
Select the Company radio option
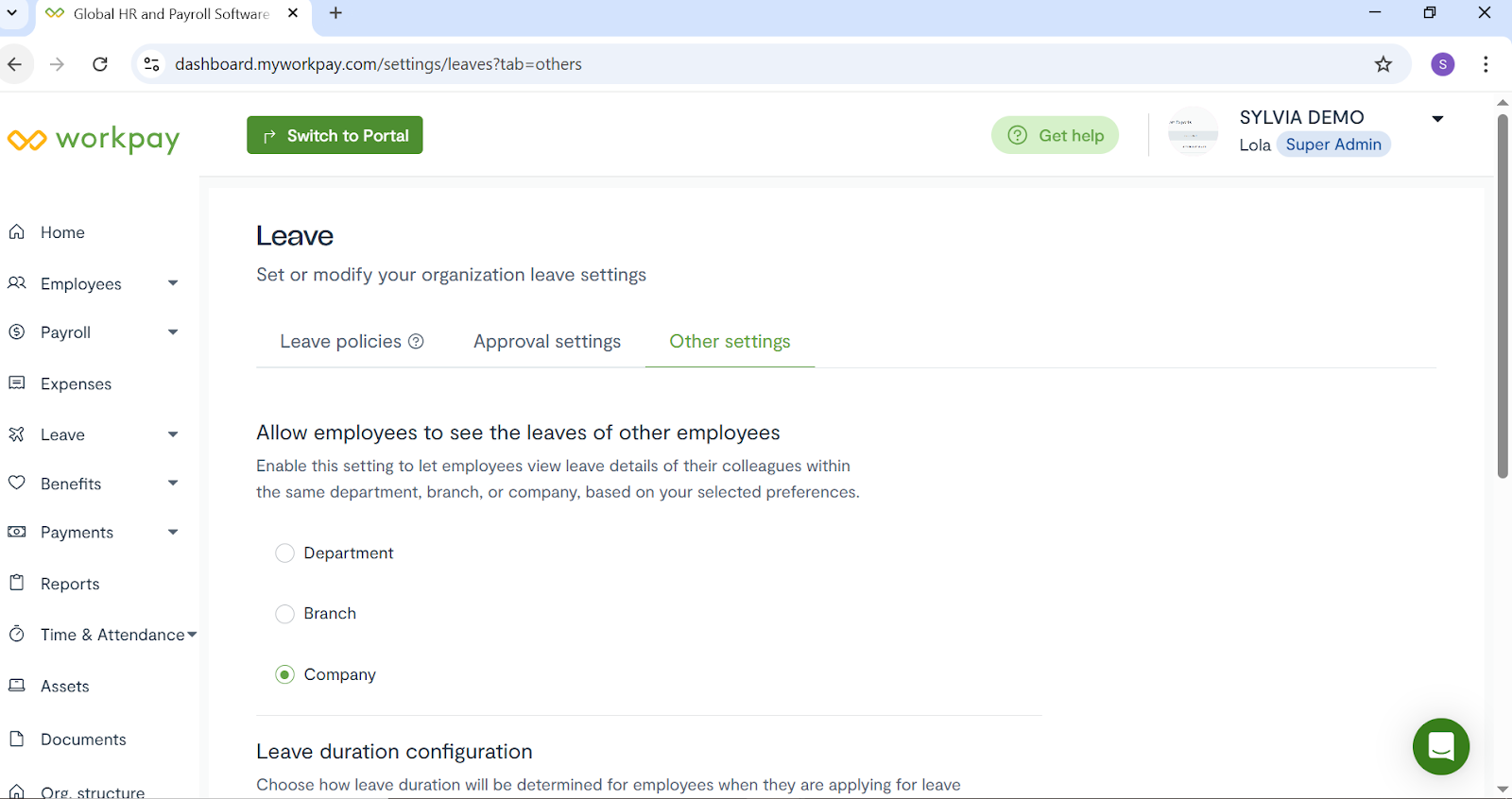click(284, 674)
